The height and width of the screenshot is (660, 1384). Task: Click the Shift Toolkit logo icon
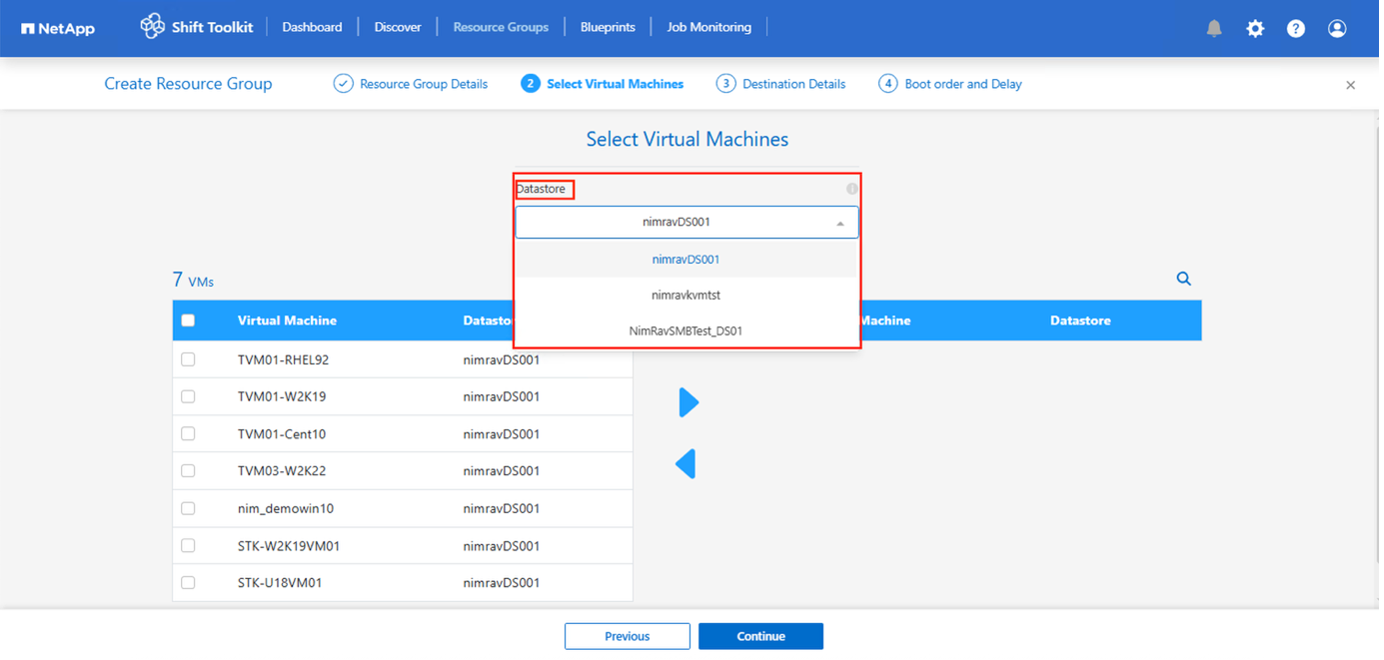tap(152, 26)
